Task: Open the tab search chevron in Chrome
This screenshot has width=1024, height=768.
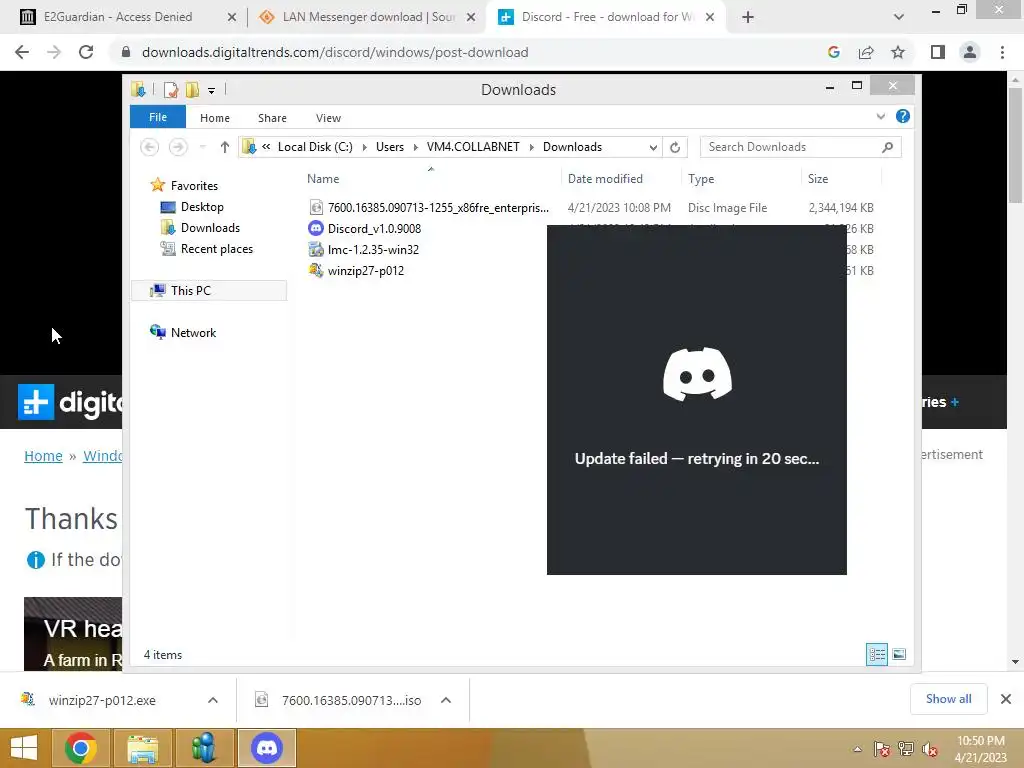Action: click(899, 17)
